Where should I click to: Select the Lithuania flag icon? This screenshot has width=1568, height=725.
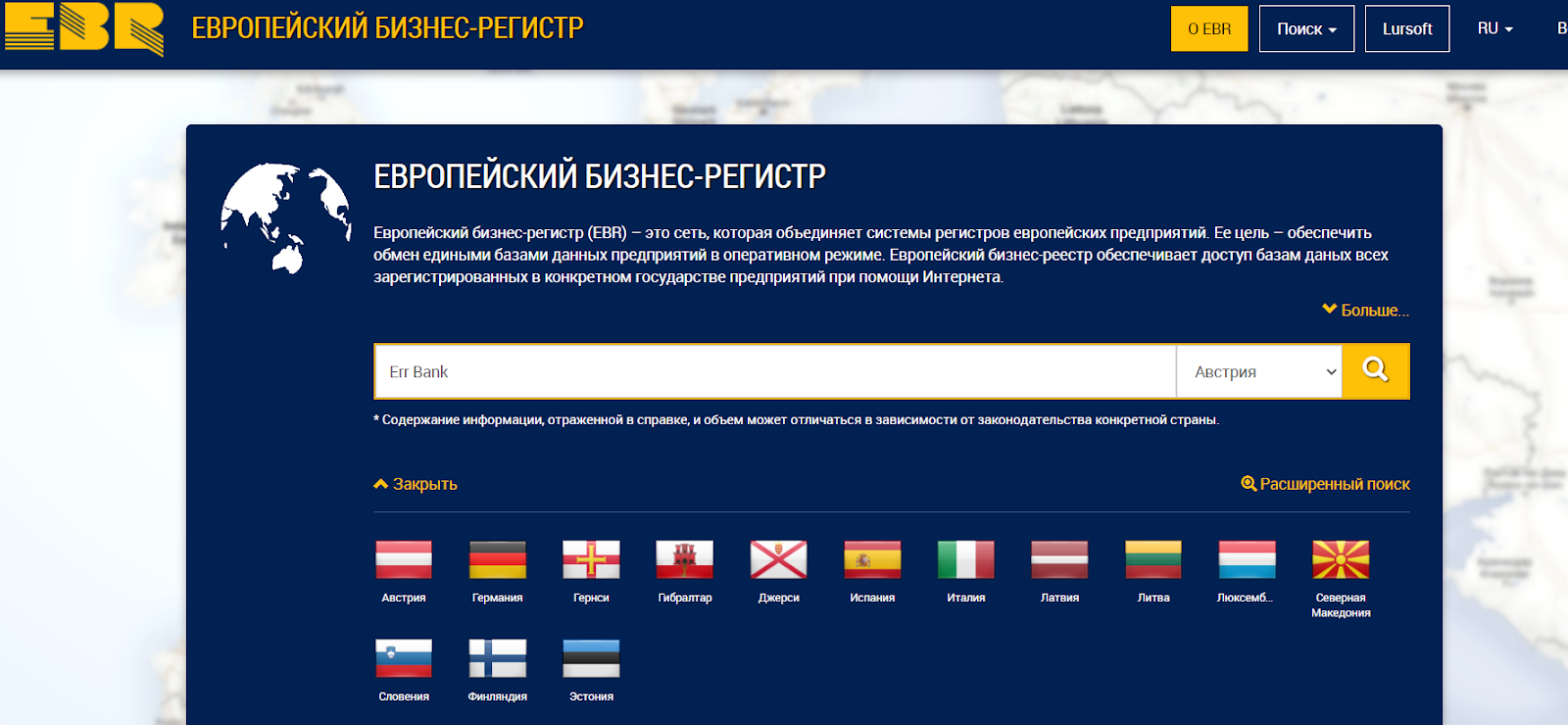pos(1153,559)
